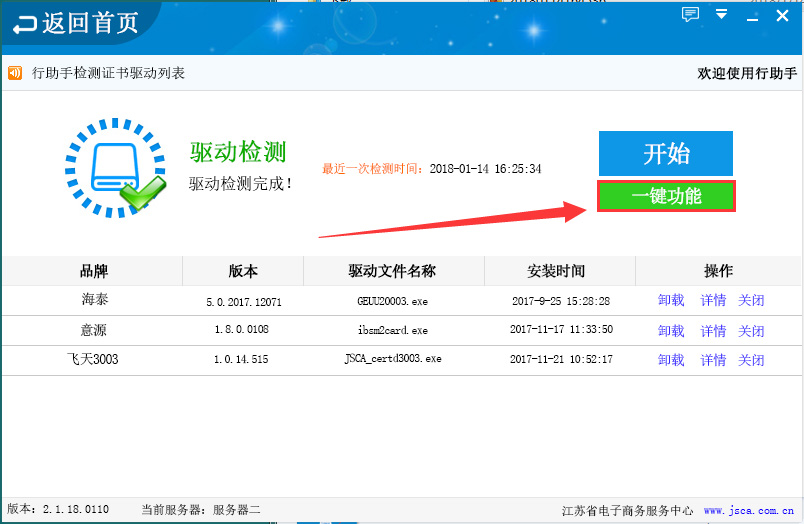
Task: Start detection with the 开始 button
Action: (x=666, y=153)
